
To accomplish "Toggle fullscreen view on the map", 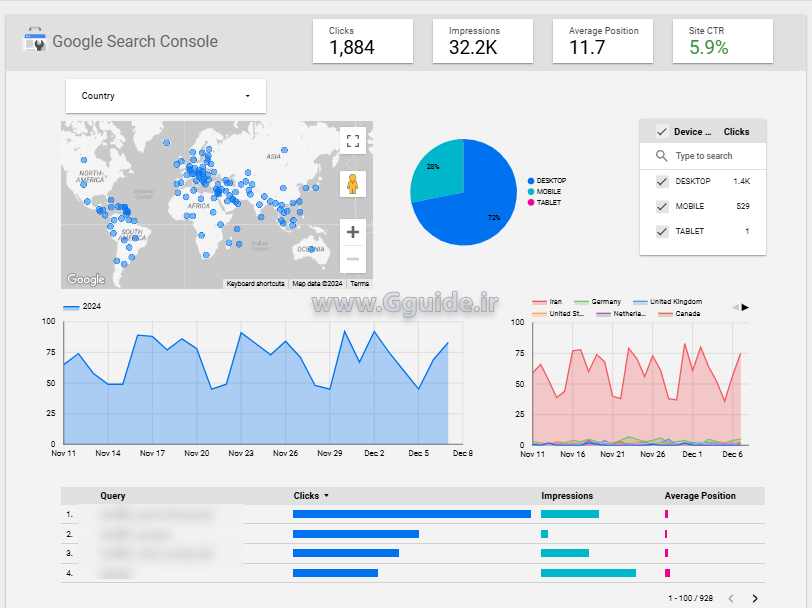I will [352, 141].
